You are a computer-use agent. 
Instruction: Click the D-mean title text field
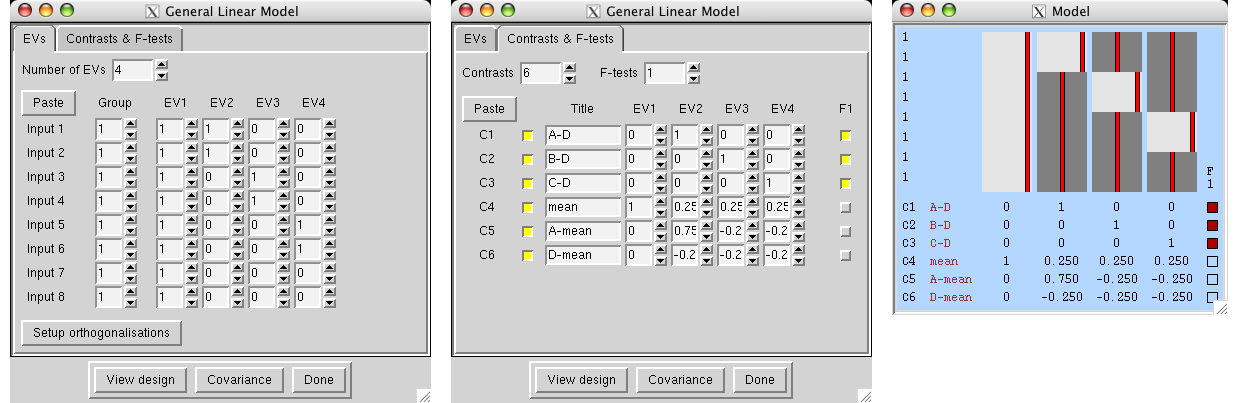point(583,255)
